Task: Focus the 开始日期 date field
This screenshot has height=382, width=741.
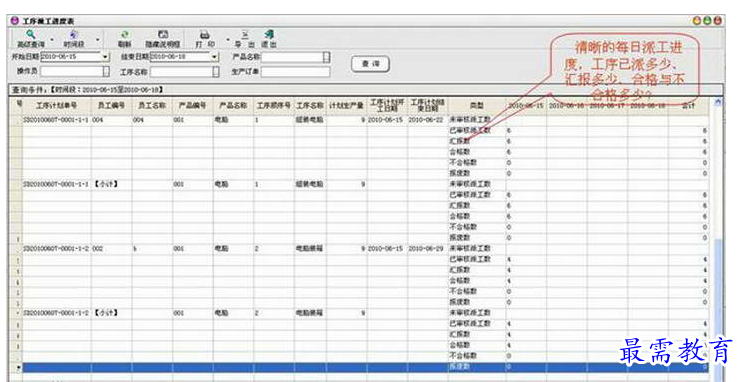Action: click(71, 57)
